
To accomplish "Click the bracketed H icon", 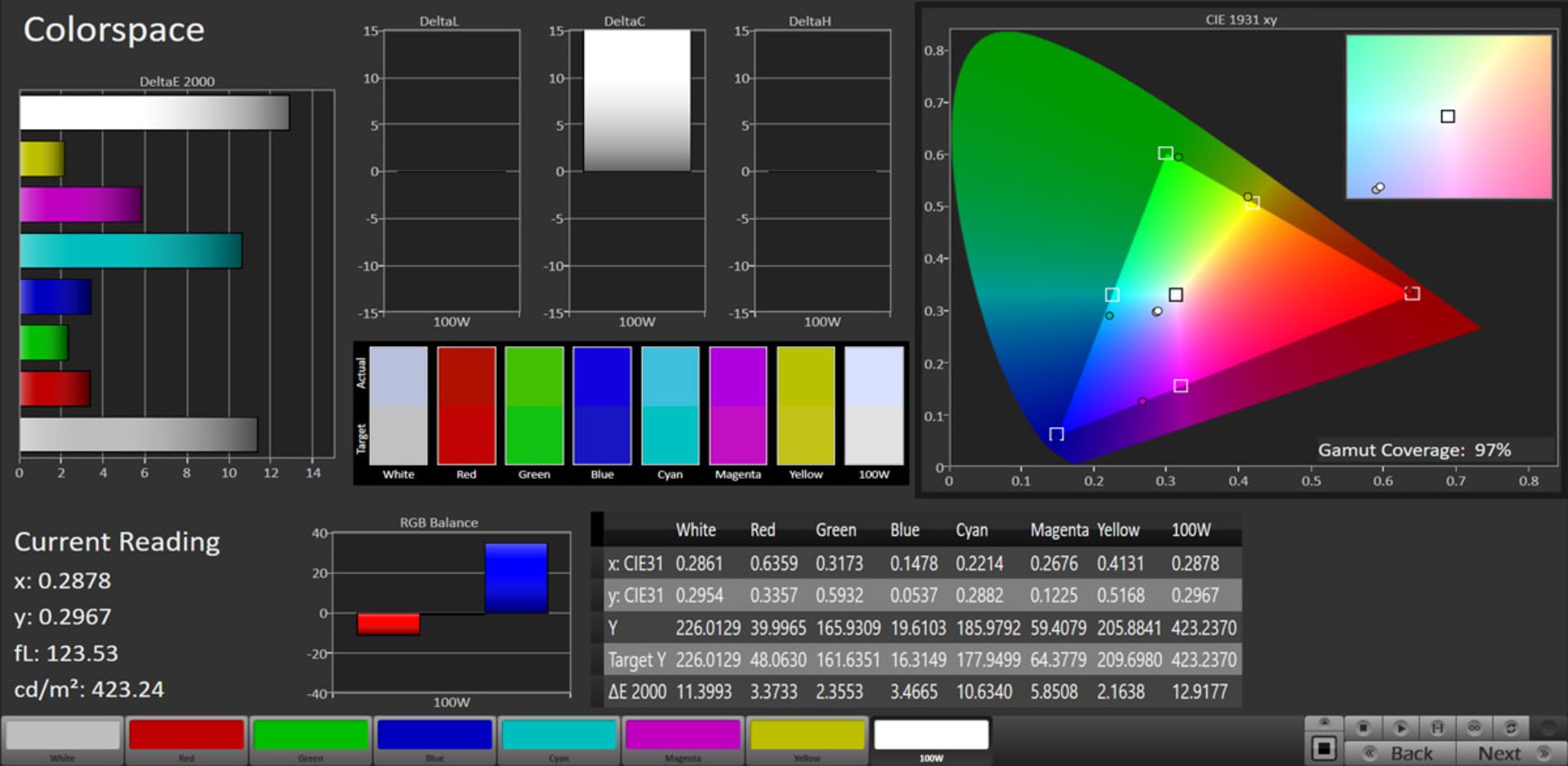I will (1437, 727).
